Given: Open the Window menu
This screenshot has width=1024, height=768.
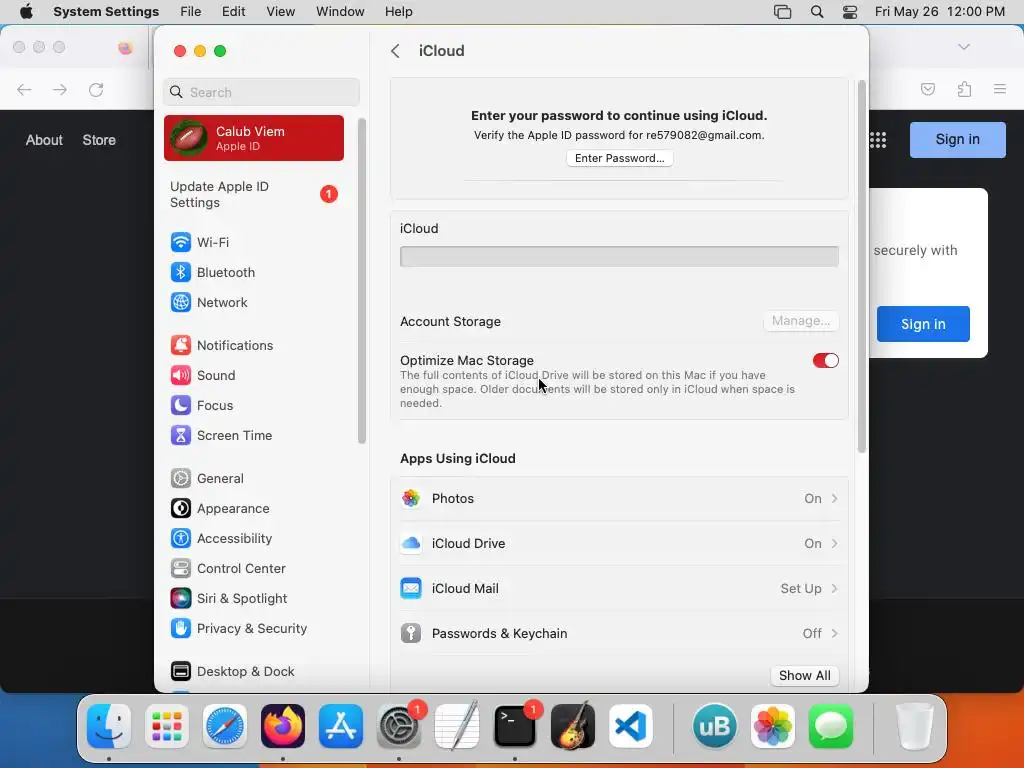Looking at the screenshot, I should [x=340, y=12].
